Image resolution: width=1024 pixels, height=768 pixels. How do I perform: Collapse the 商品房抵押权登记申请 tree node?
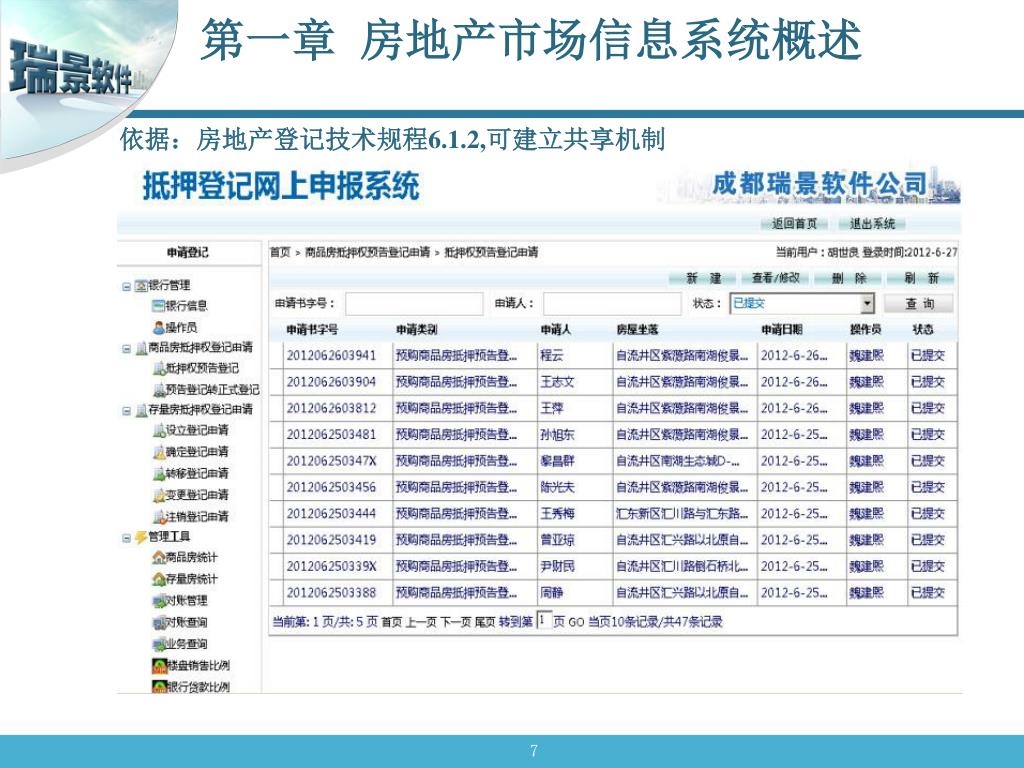point(126,348)
